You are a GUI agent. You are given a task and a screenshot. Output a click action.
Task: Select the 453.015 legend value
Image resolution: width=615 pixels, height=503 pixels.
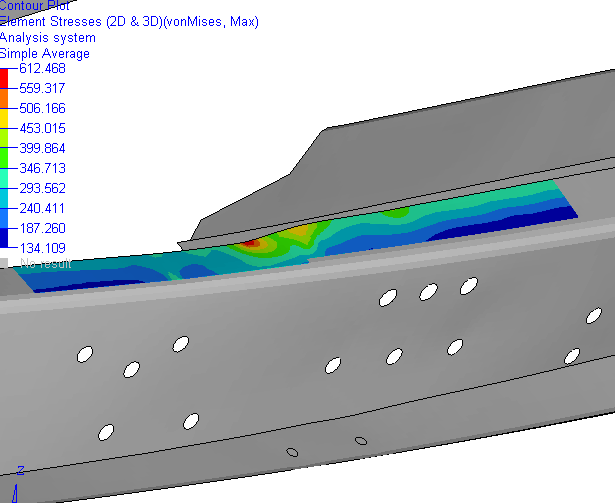tap(42, 128)
